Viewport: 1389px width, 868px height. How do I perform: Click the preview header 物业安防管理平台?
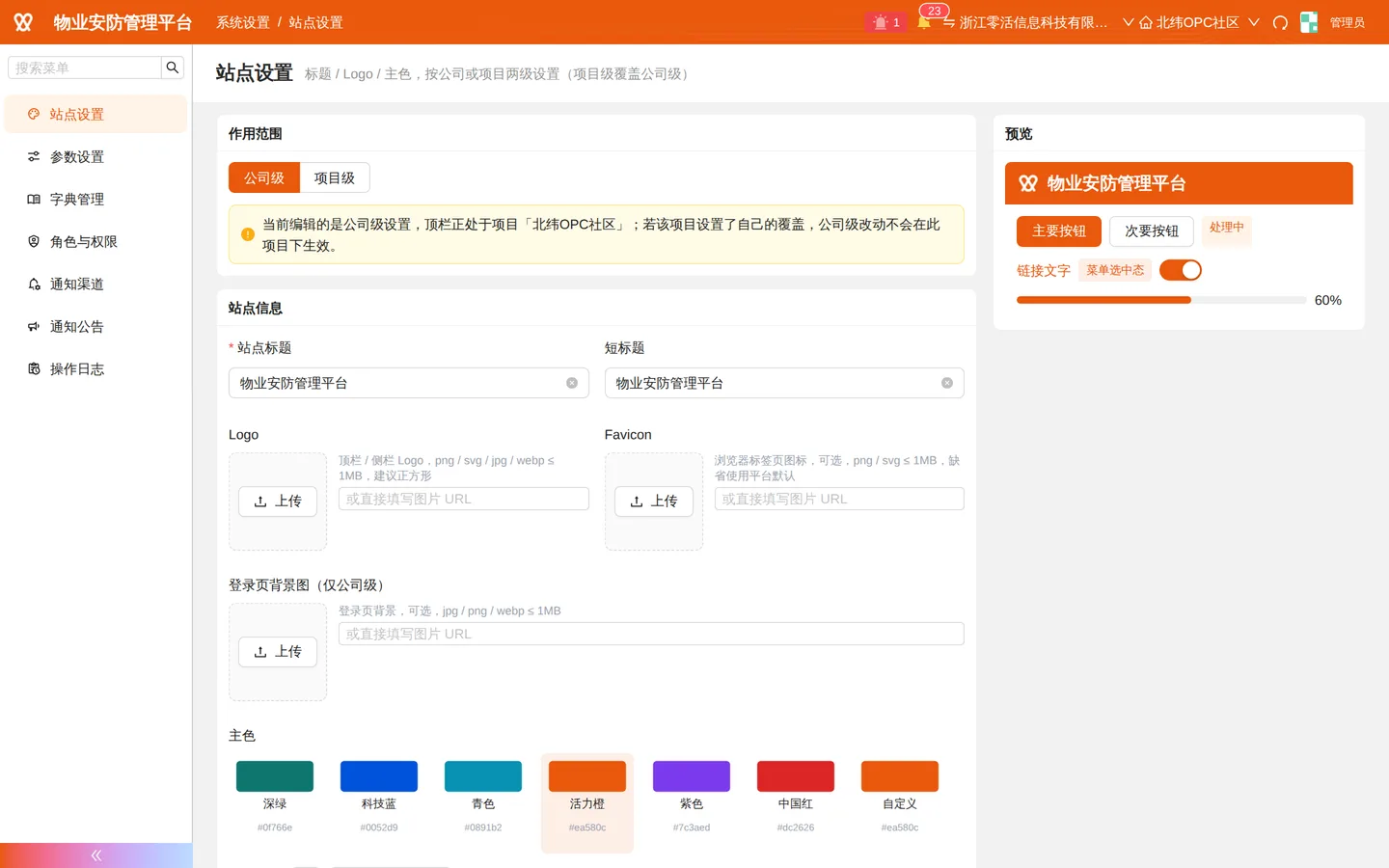coord(1179,183)
